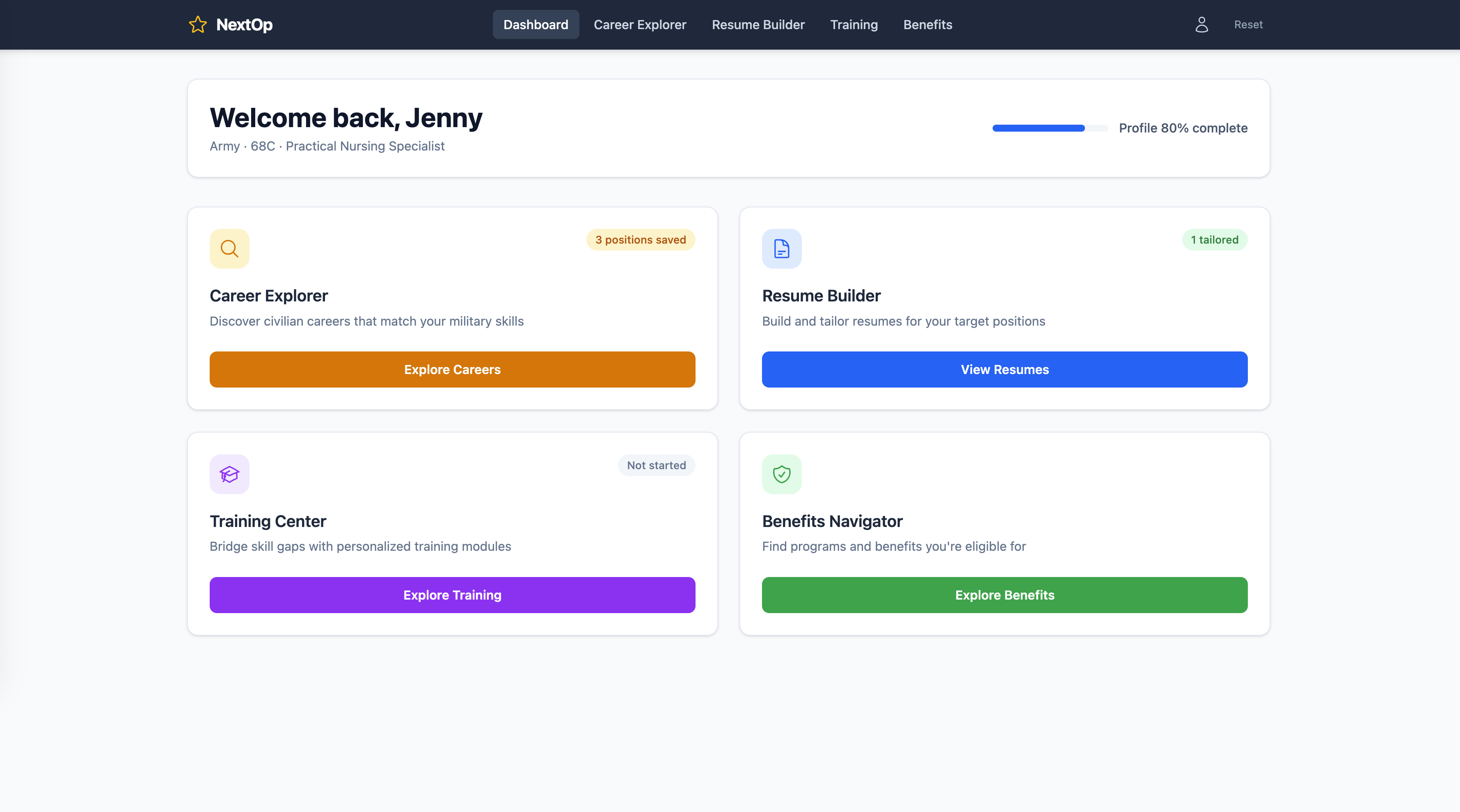Go to Resume Builder in navbar
The image size is (1460, 812).
pos(758,24)
